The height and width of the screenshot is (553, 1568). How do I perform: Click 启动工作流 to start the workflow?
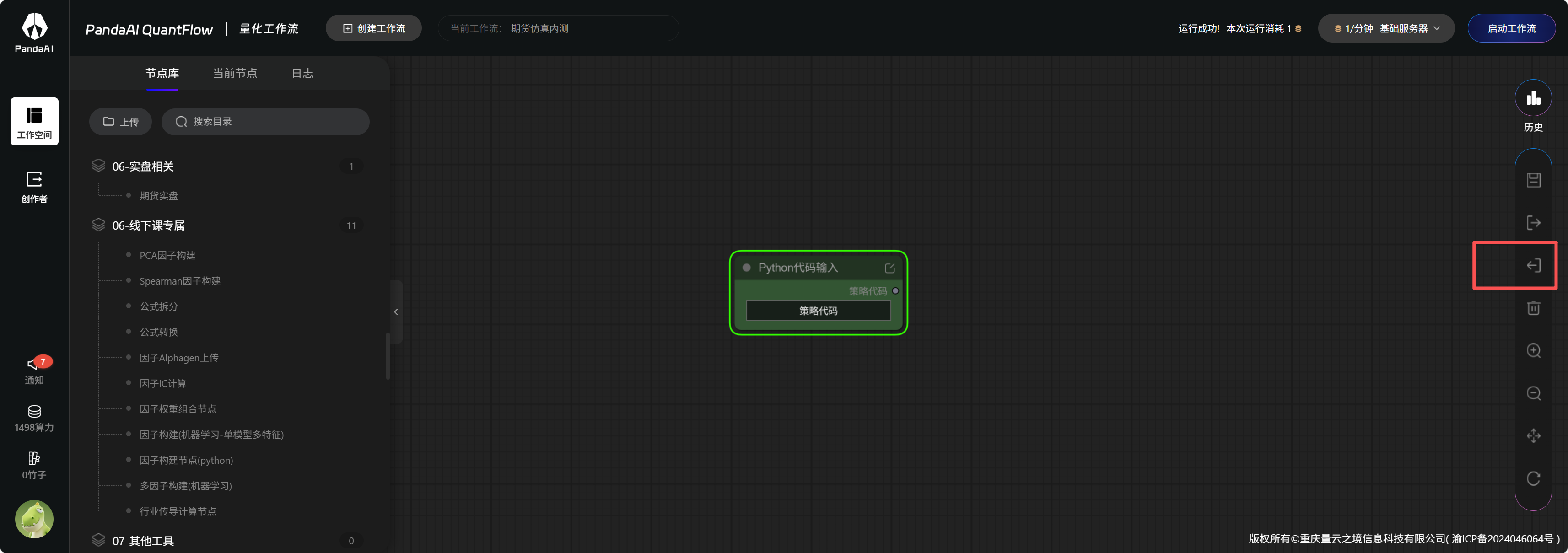coord(1511,29)
